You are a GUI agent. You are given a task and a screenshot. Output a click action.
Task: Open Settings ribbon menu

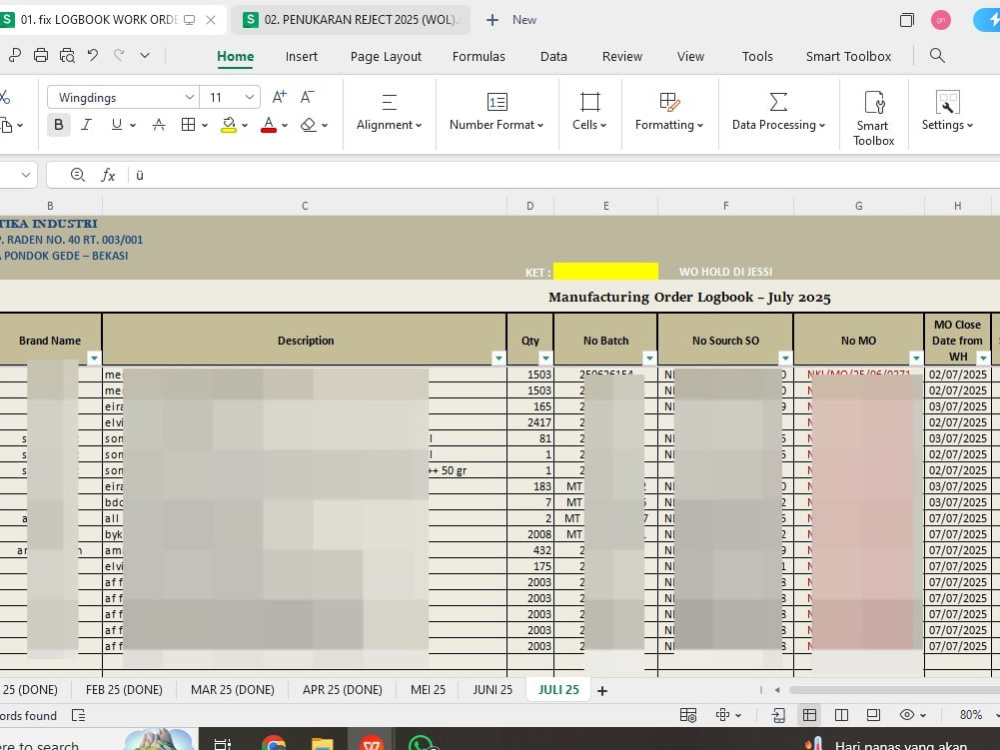947,112
